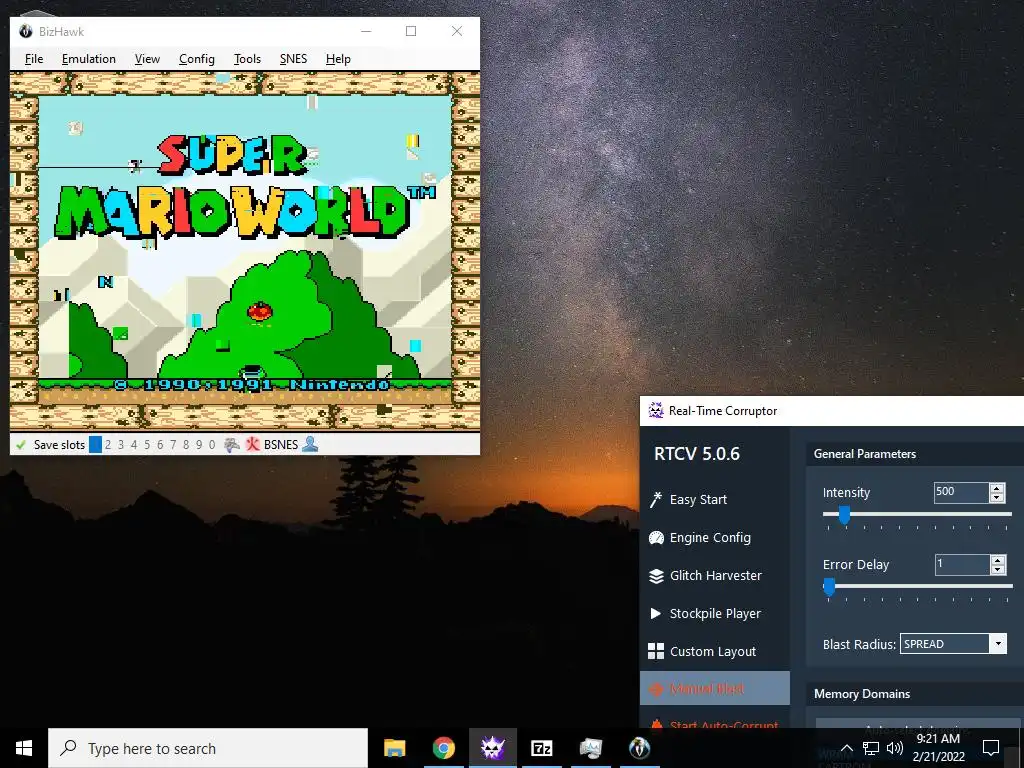1024x768 pixels.
Task: Open the Config menu in BizHawk
Action: 197,59
